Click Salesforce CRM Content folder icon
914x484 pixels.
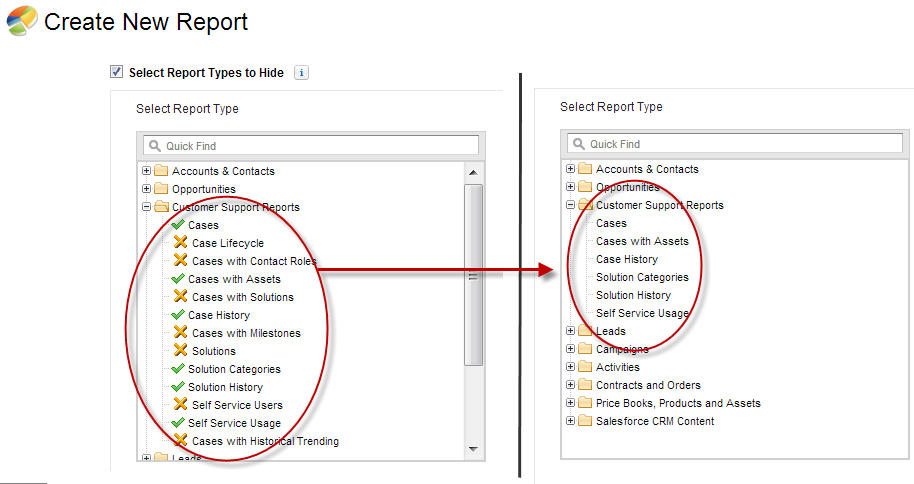click(585, 420)
